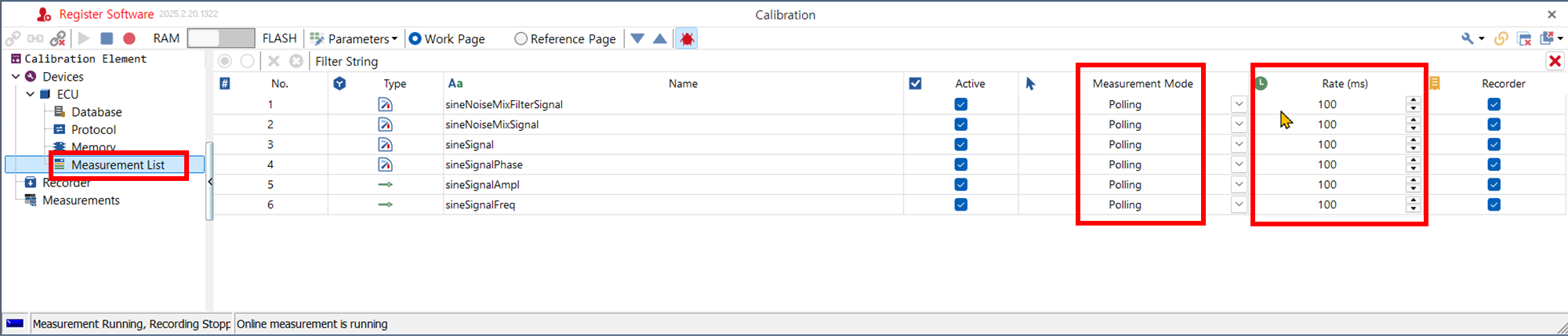The image size is (1568, 336).
Task: Open the window layout dropdown icon
Action: (x=1552, y=38)
